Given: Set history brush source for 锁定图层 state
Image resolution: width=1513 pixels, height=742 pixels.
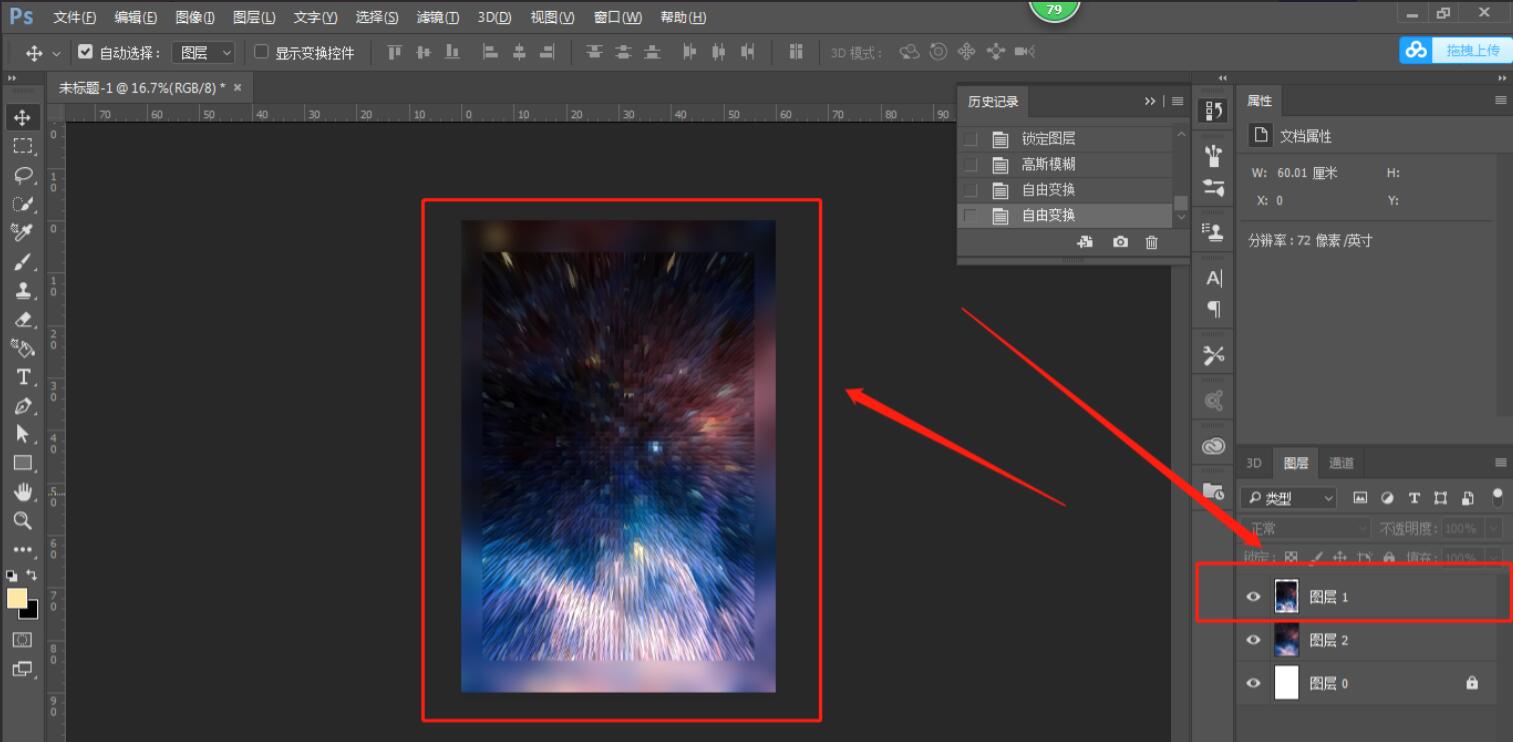Looking at the screenshot, I should tap(970, 139).
